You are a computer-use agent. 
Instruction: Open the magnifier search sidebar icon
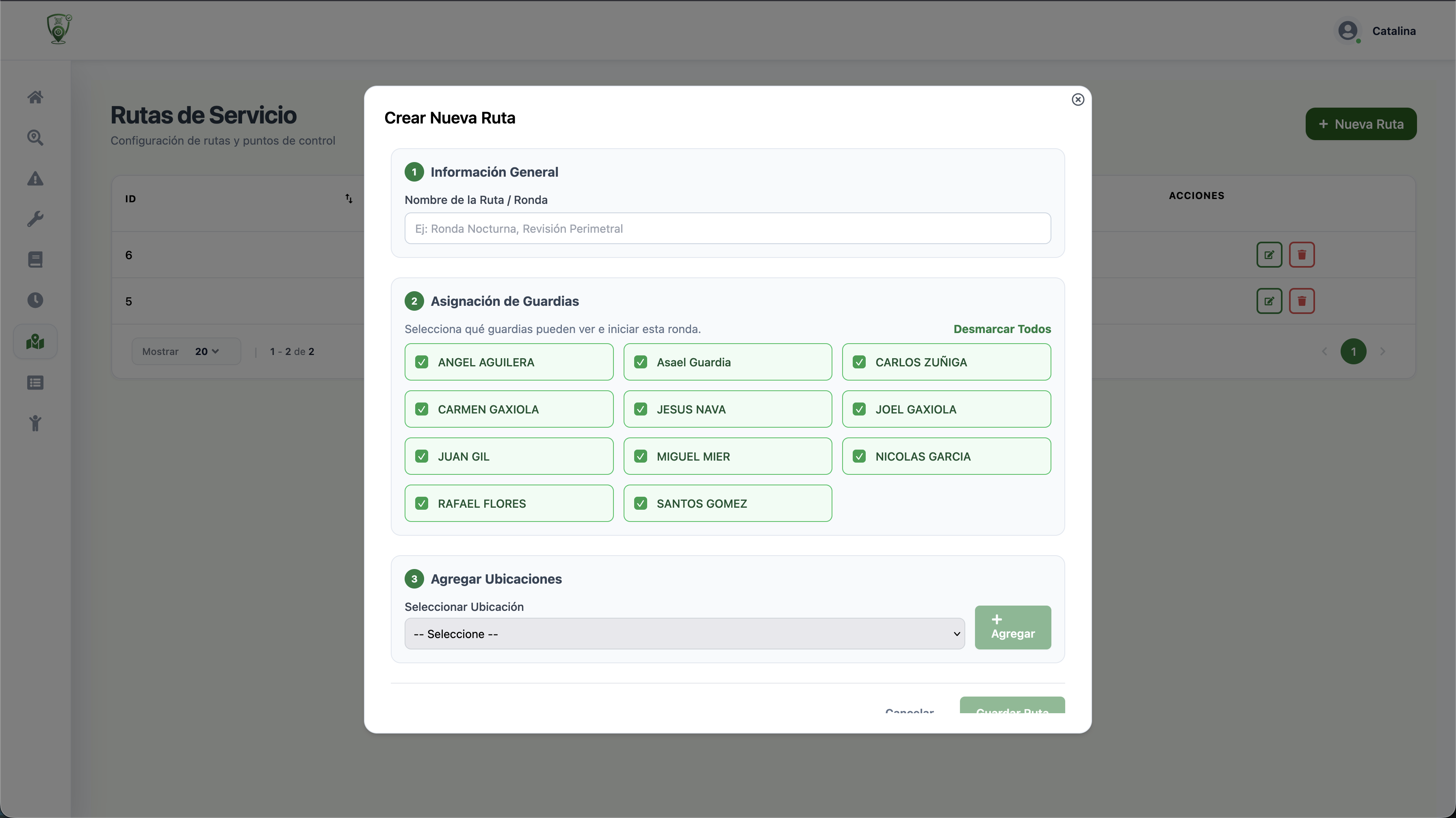pos(35,138)
